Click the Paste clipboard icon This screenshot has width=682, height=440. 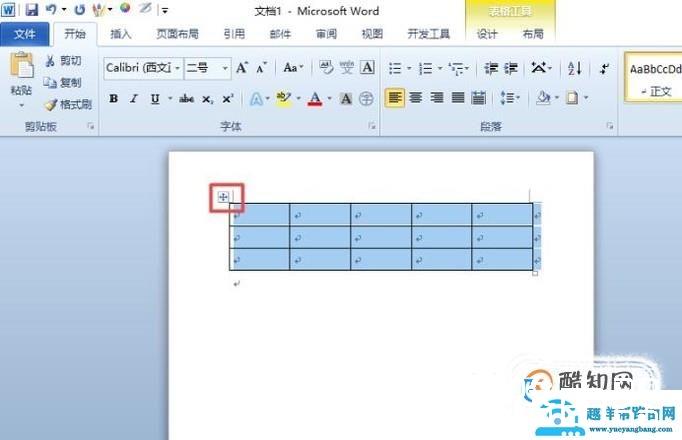pyautogui.click(x=21, y=65)
